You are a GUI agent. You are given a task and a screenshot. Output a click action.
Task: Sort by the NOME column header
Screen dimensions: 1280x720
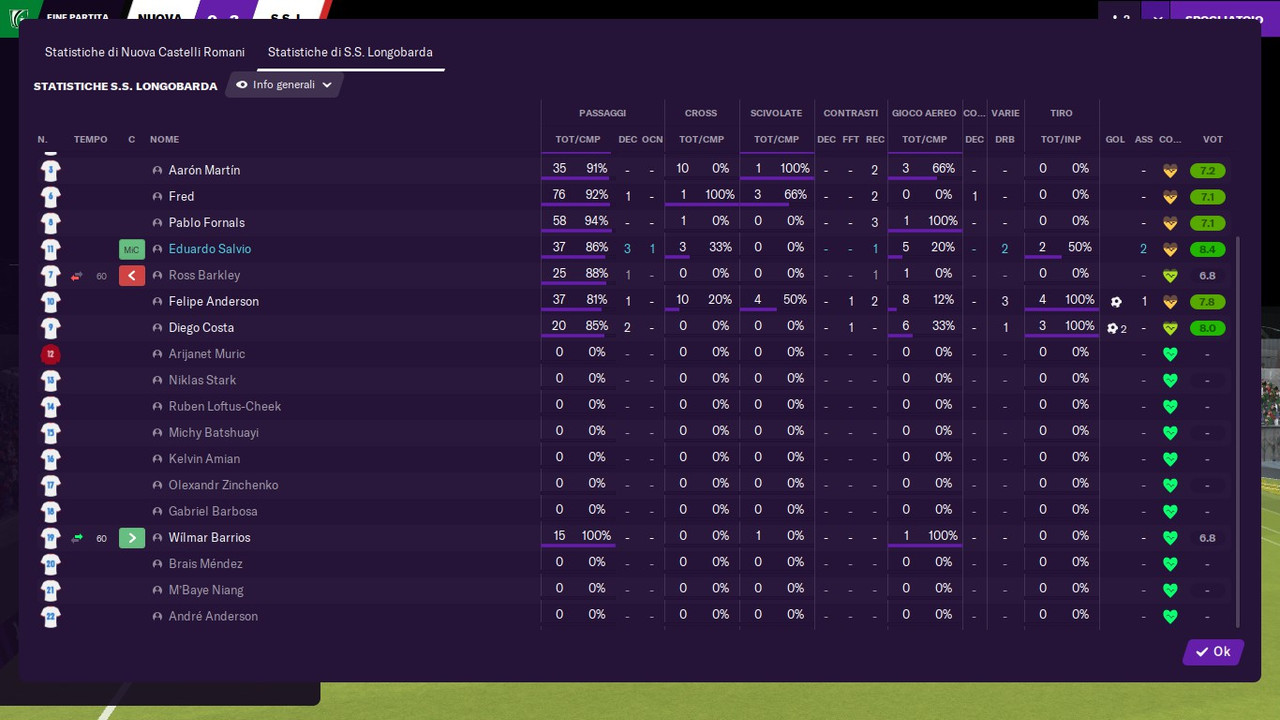tap(165, 140)
